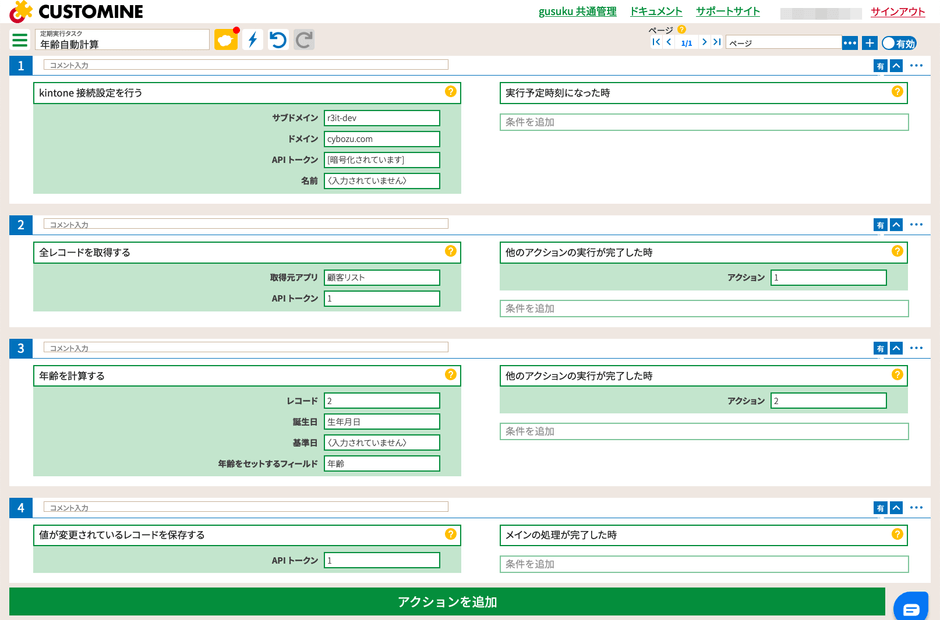The width and height of the screenshot is (940, 620).
Task: Open the hamburger menu icon
Action: pos(20,41)
